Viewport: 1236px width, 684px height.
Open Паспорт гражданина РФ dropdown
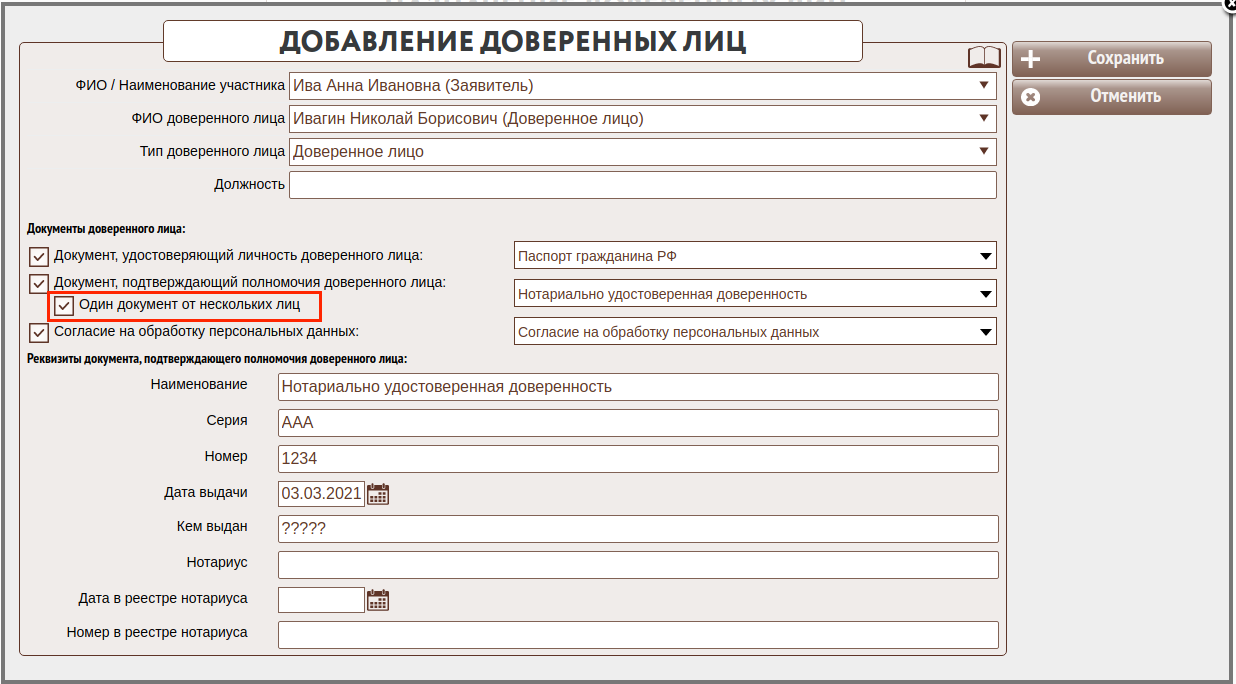(x=755, y=256)
